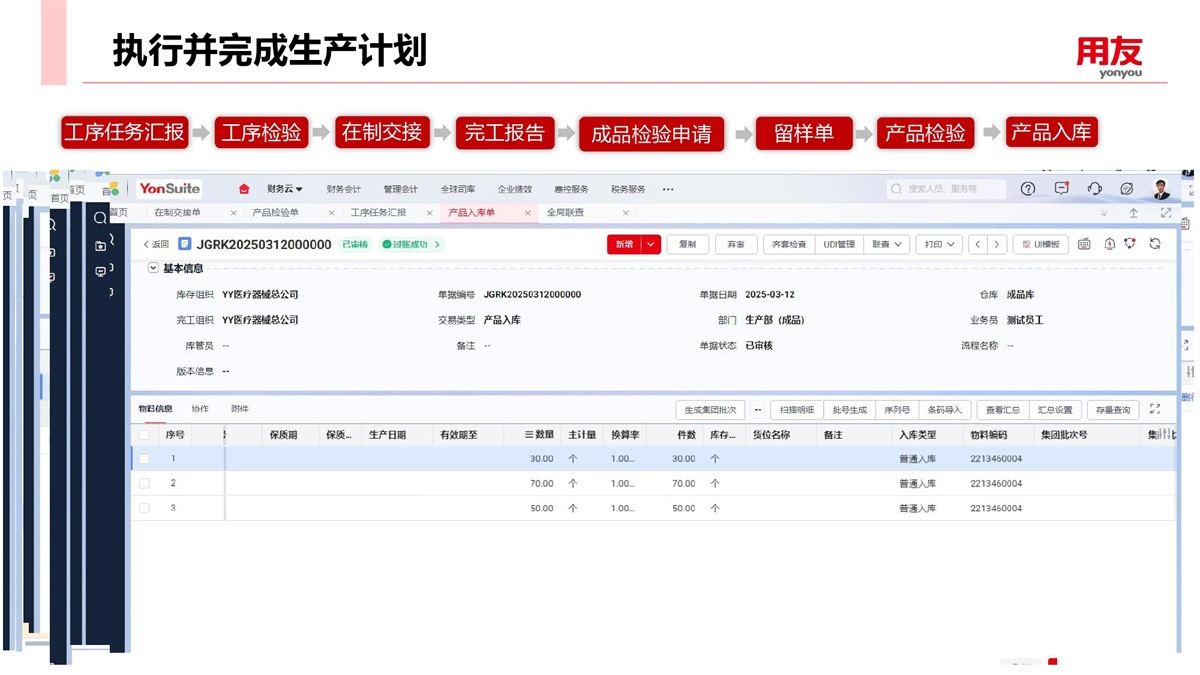Screen dimensions: 1200x675
Task: Switch to the 产品检验单 tab
Action: click(x=275, y=213)
